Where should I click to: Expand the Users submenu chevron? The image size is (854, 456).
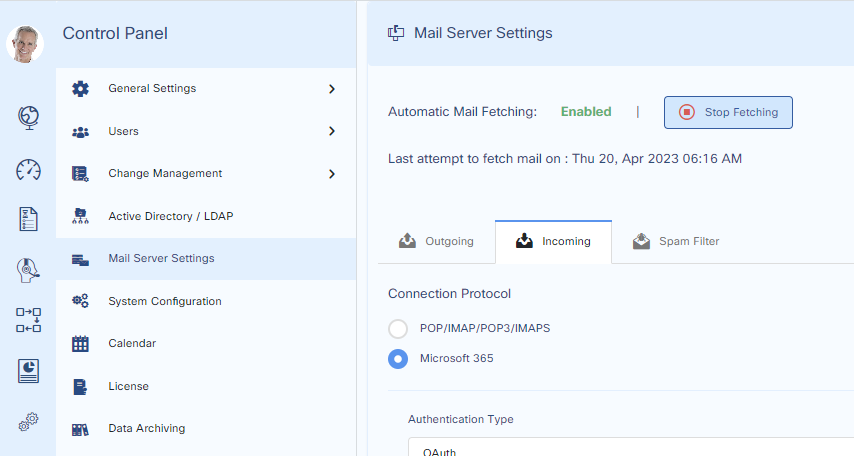click(332, 131)
